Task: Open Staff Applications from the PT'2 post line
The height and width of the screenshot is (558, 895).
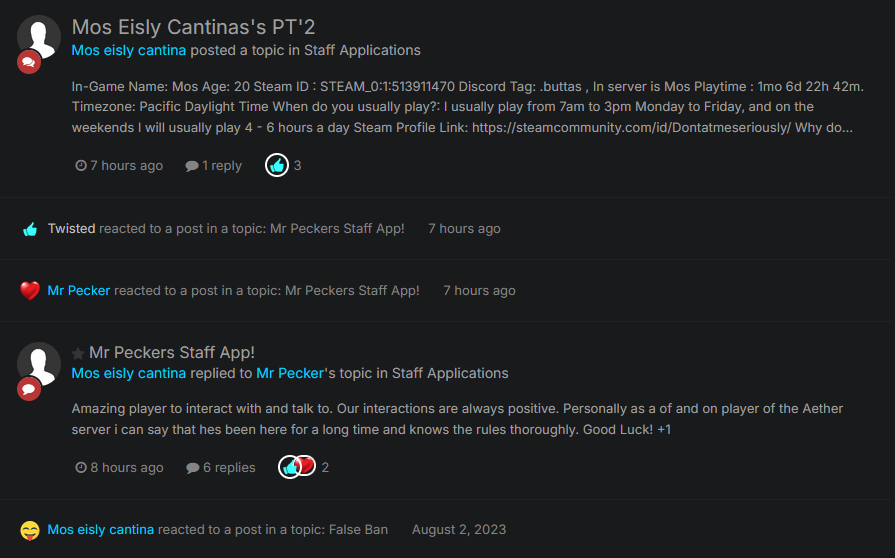Action: coord(362,50)
